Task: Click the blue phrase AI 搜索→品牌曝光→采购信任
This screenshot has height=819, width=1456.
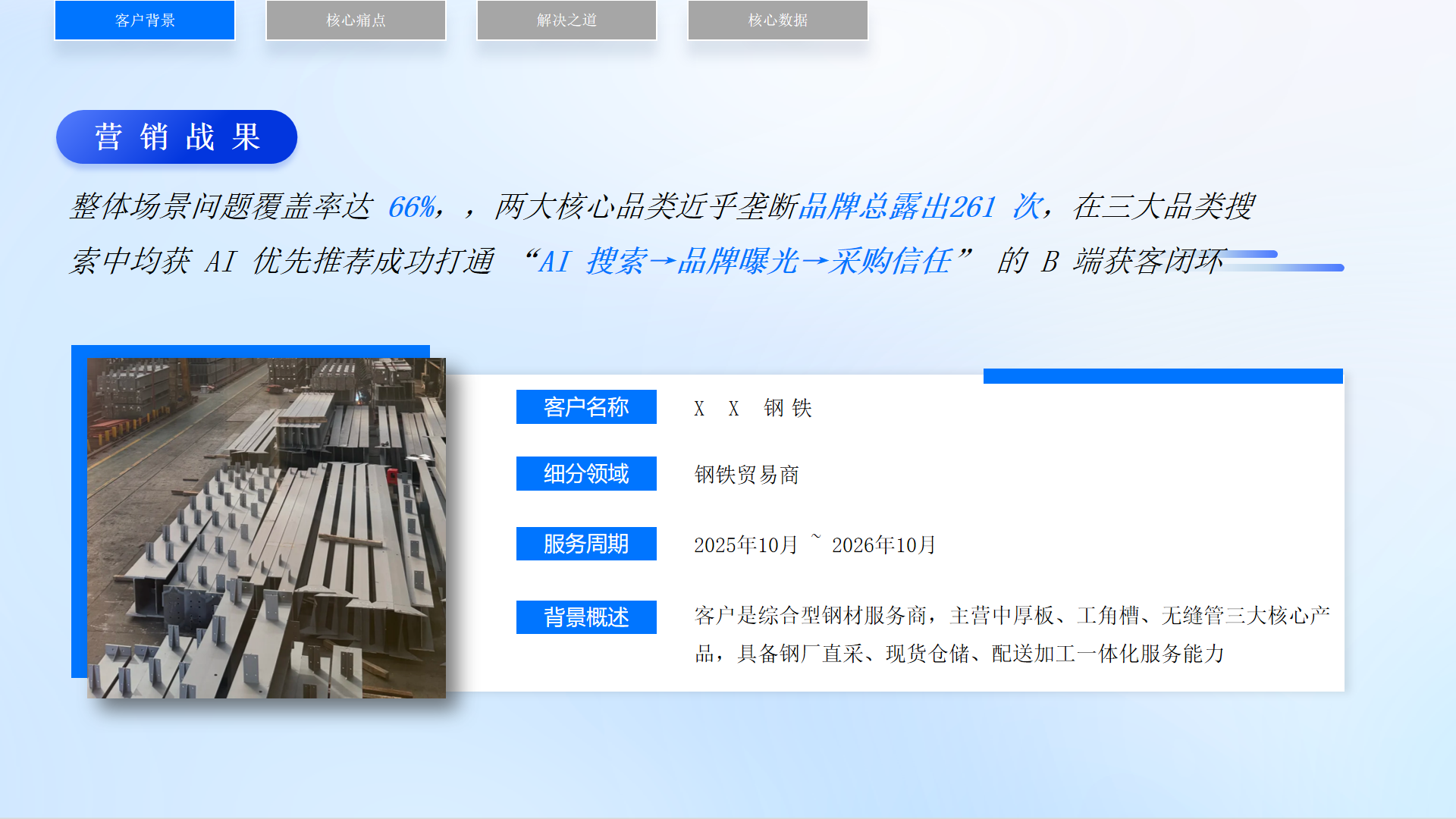Action: pyautogui.click(x=745, y=262)
